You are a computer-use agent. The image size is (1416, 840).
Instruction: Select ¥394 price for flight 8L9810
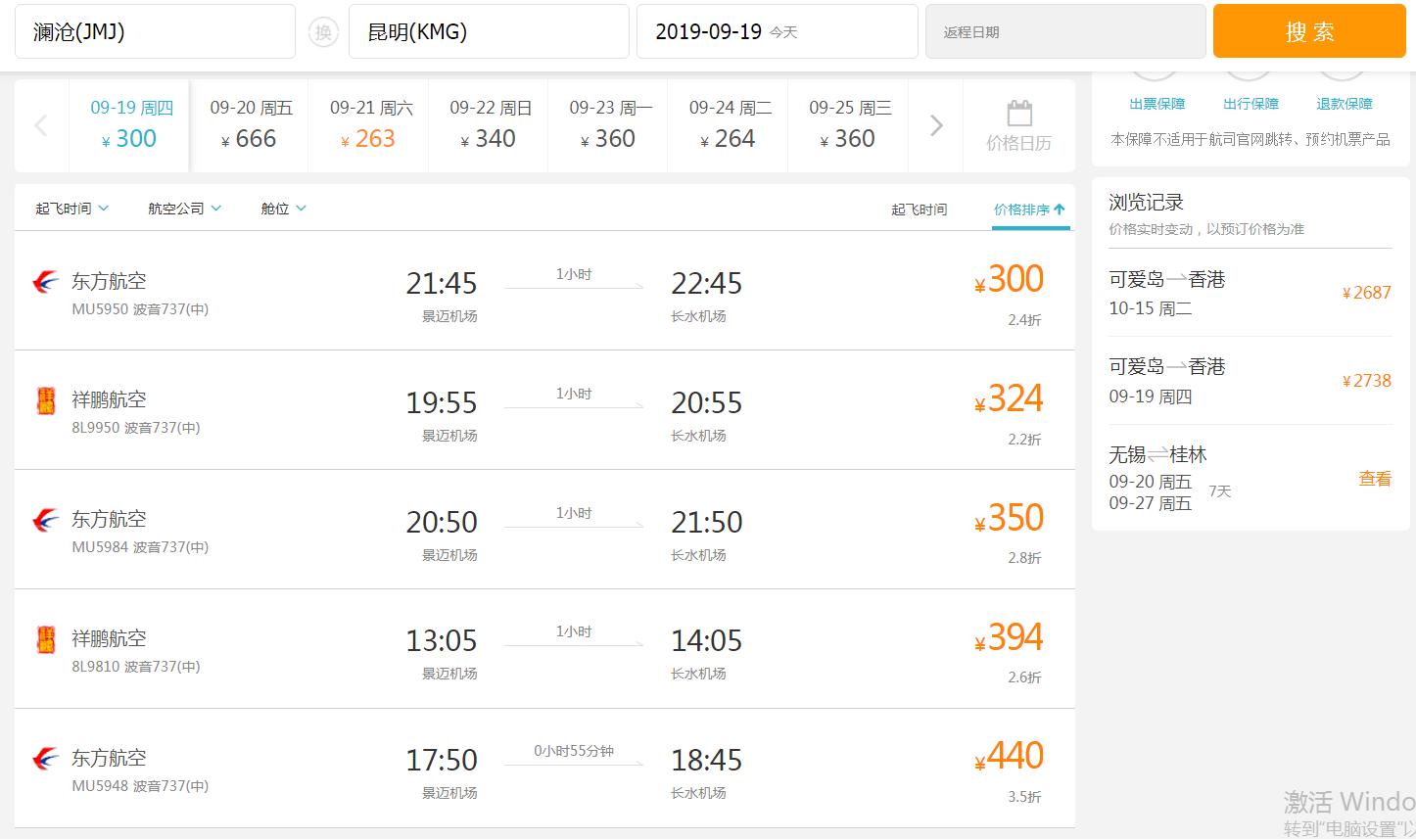1010,638
